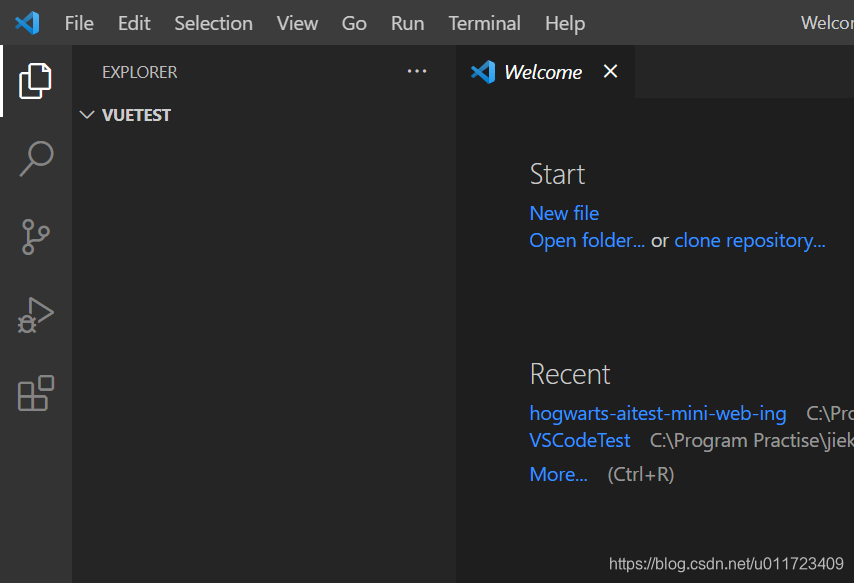
Task: Collapse the VUETEST folder section
Action: (x=87, y=115)
